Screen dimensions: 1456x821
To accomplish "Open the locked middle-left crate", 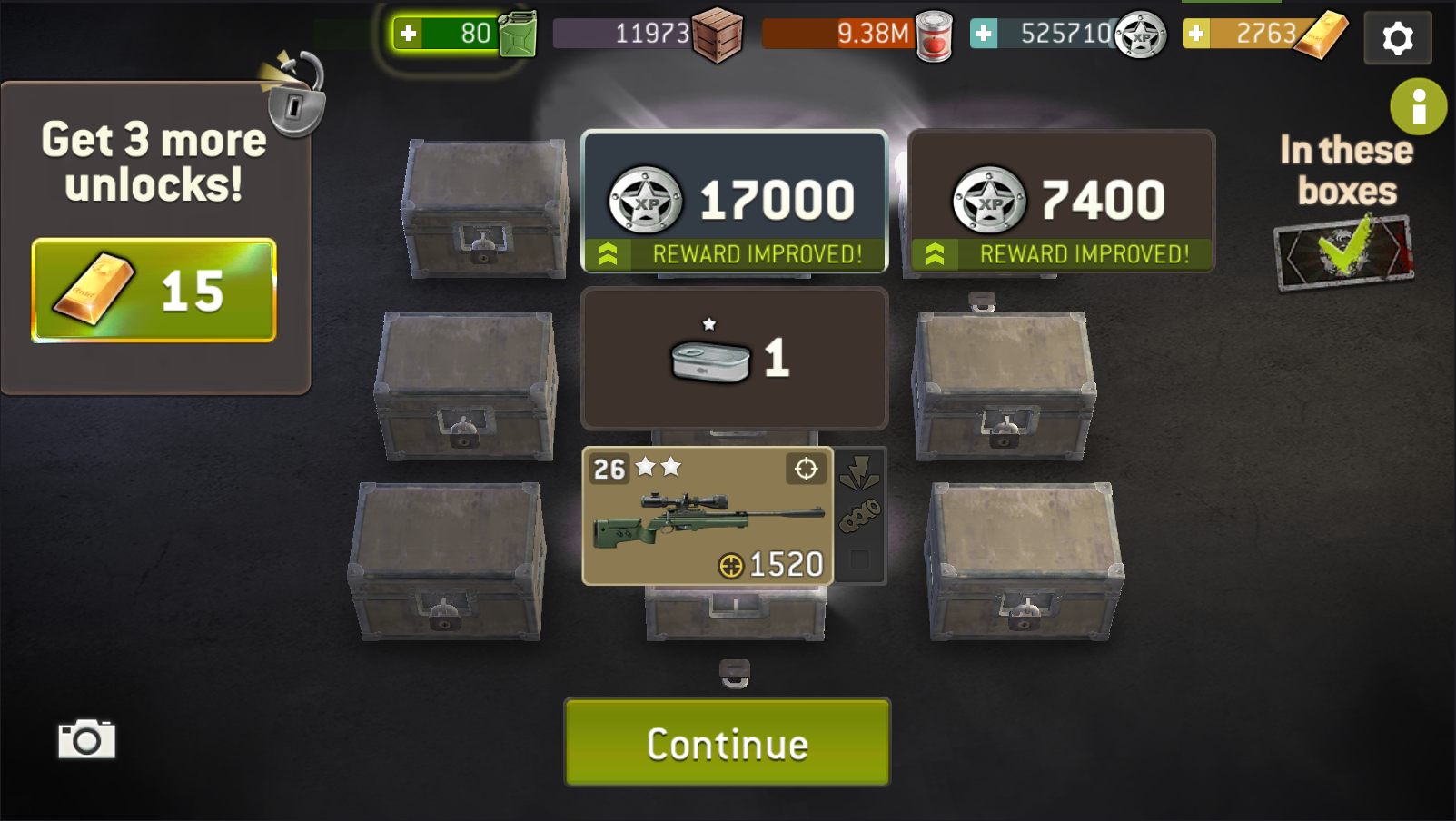I will pyautogui.click(x=467, y=385).
